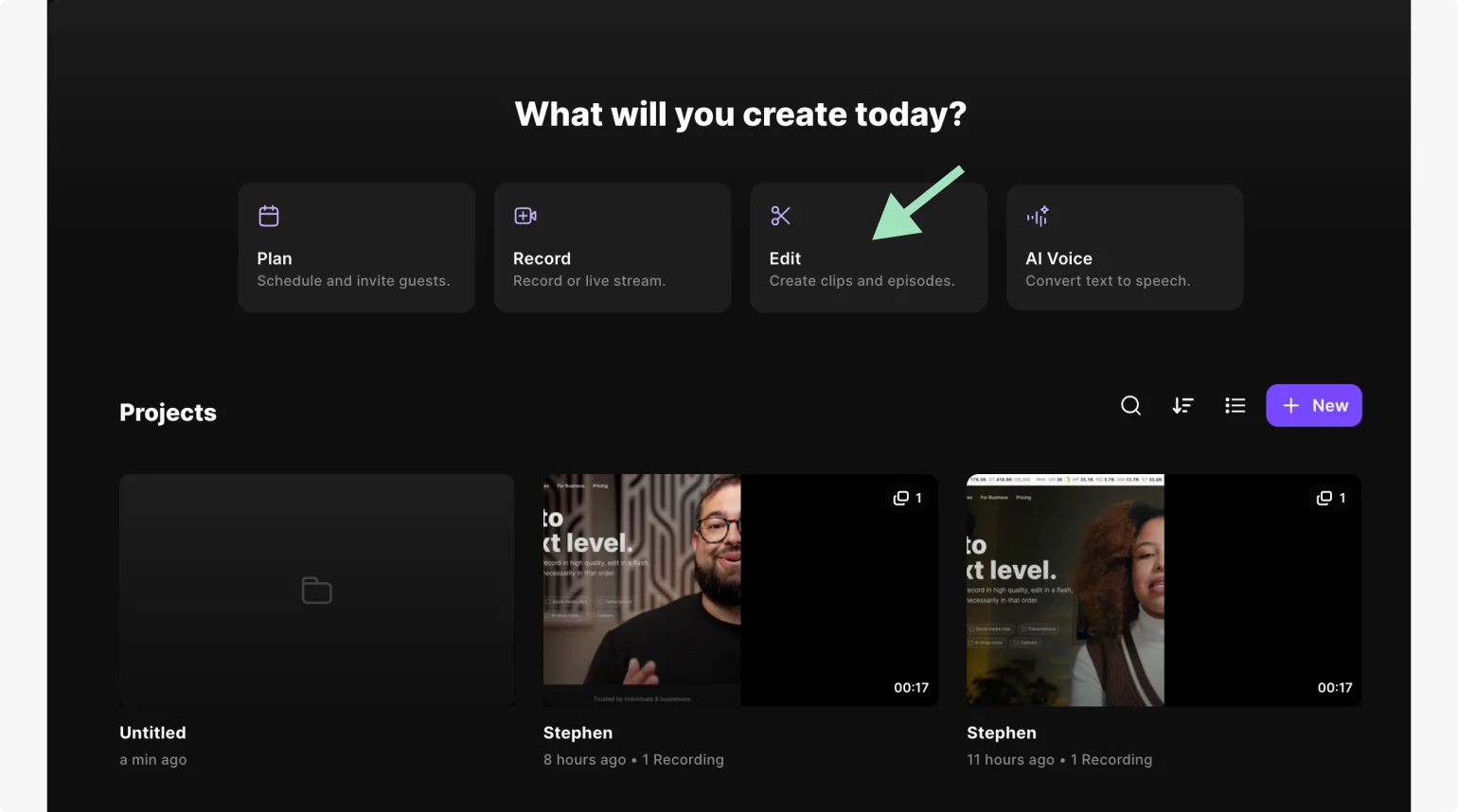The image size is (1458, 812).
Task: Select the Plan card description text
Action: click(x=353, y=281)
